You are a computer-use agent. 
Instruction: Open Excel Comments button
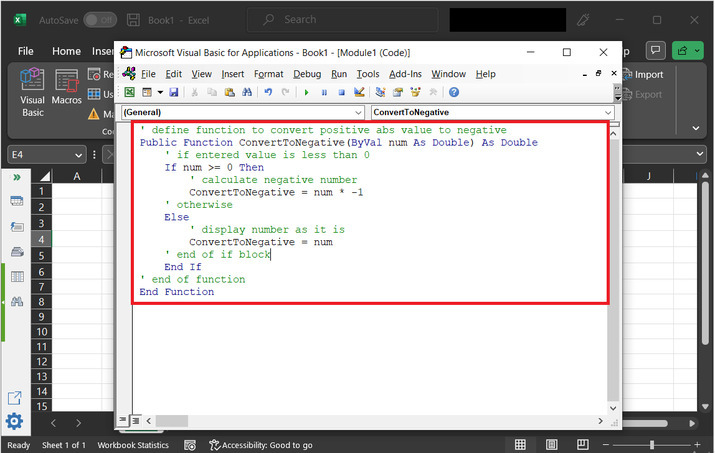click(655, 50)
